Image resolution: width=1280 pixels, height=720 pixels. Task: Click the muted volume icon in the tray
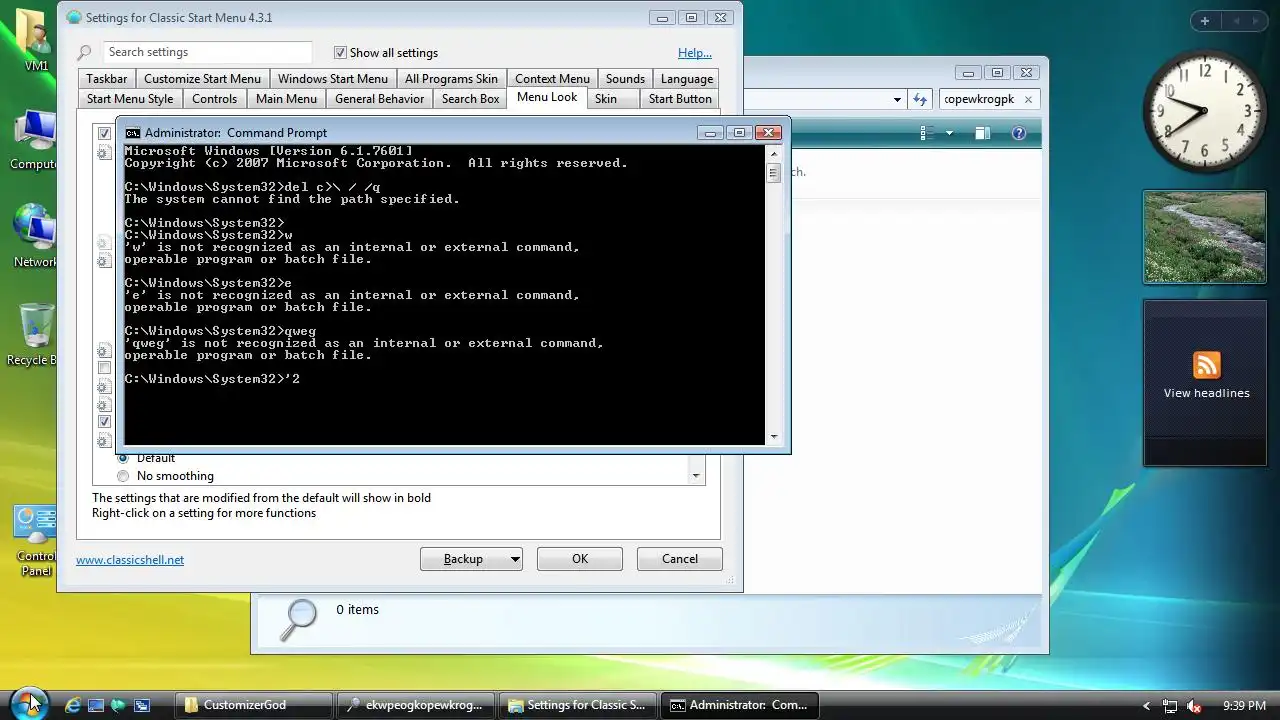point(1193,705)
